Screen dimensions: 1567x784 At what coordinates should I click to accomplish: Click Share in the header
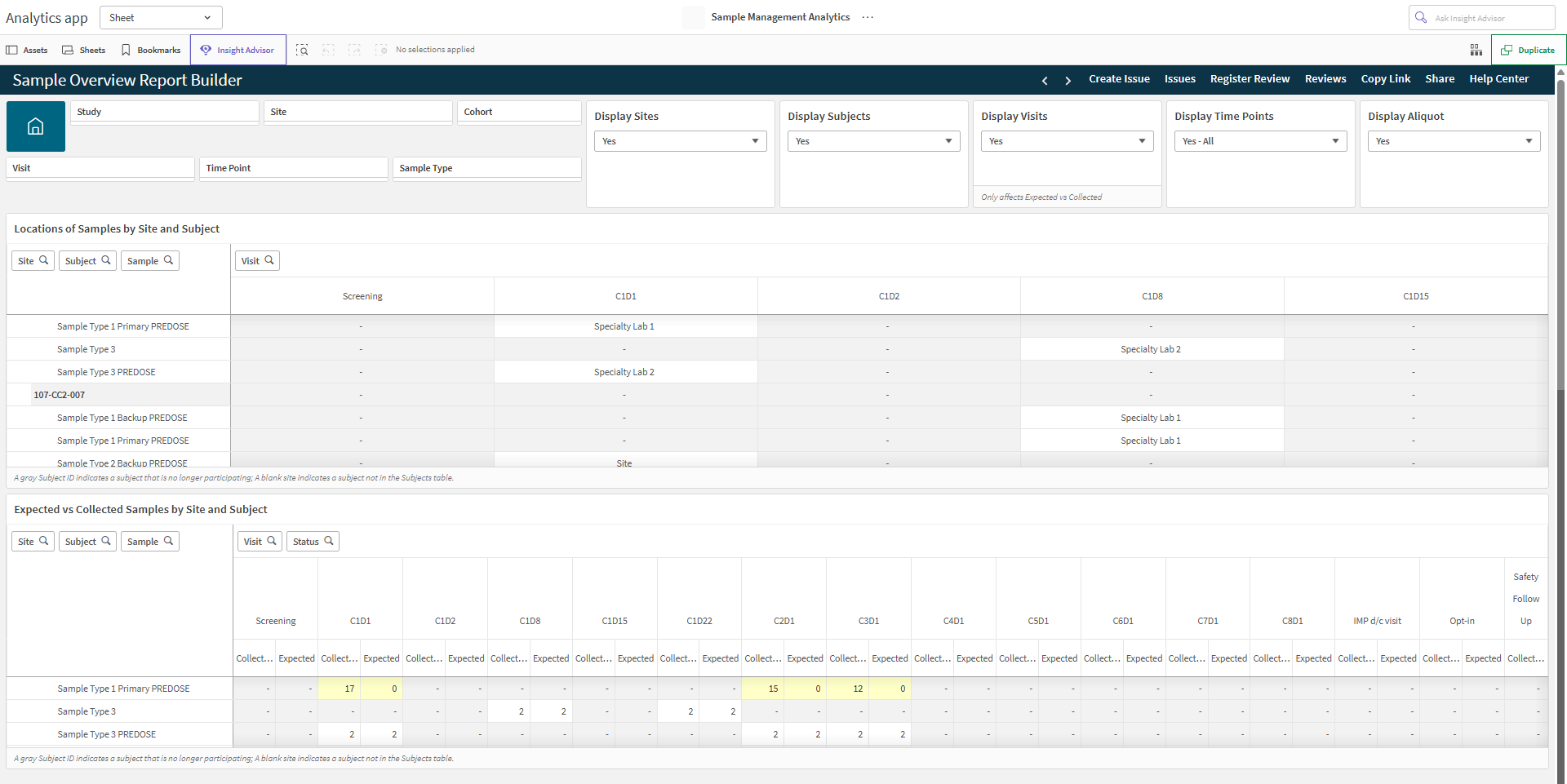tap(1440, 79)
